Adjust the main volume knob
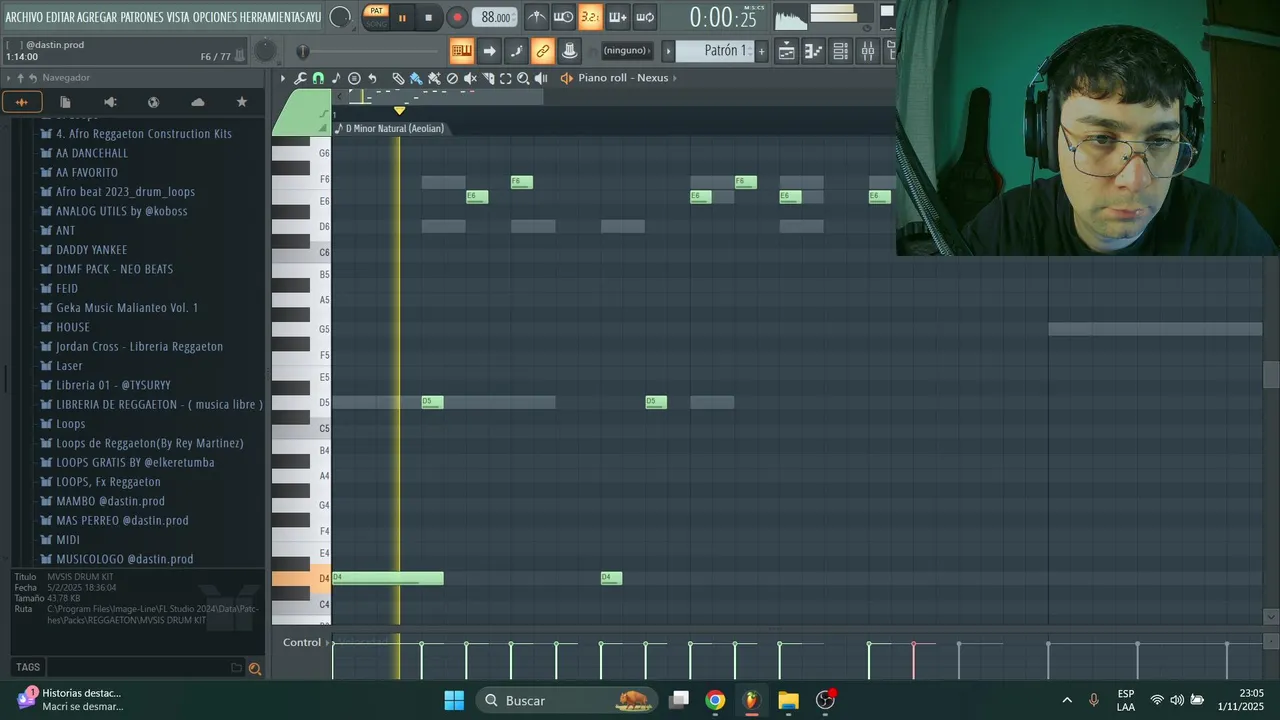This screenshot has width=1280, height=720. tap(340, 17)
